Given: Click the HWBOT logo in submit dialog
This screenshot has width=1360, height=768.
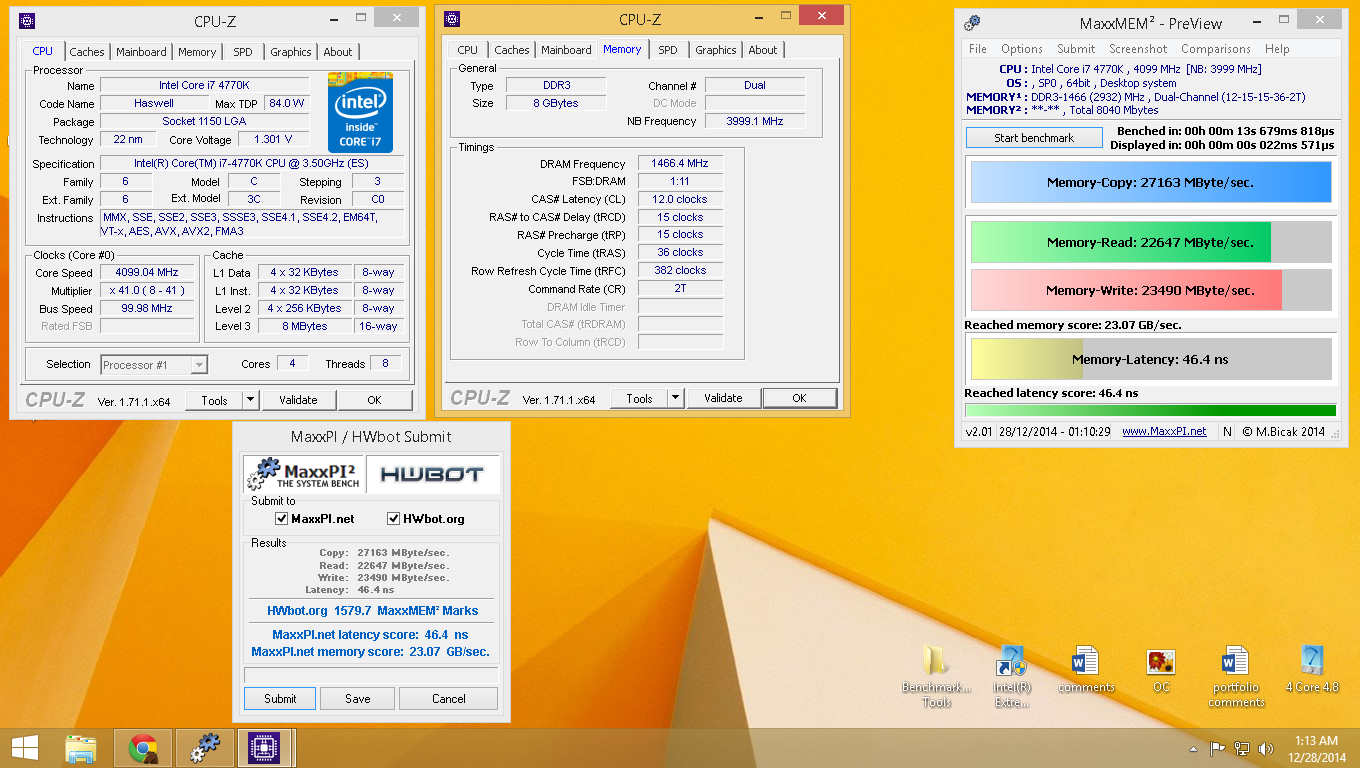Looking at the screenshot, I should click(x=432, y=474).
